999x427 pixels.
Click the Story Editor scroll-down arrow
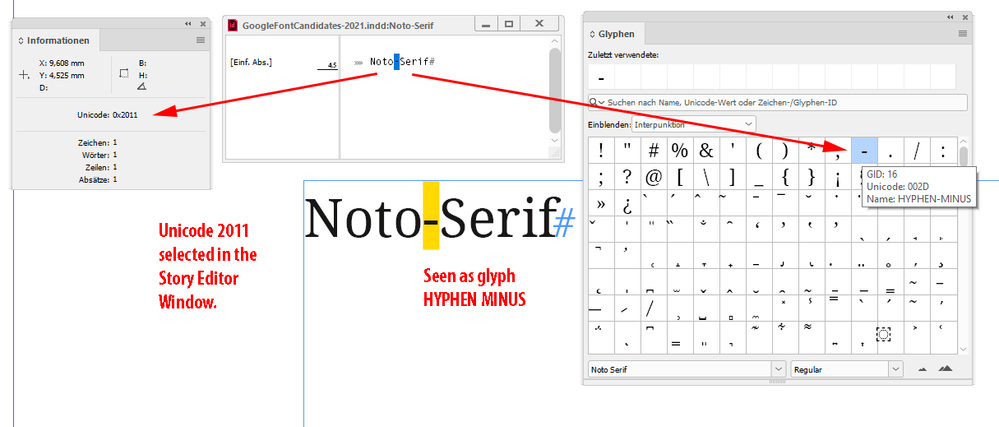[x=555, y=140]
